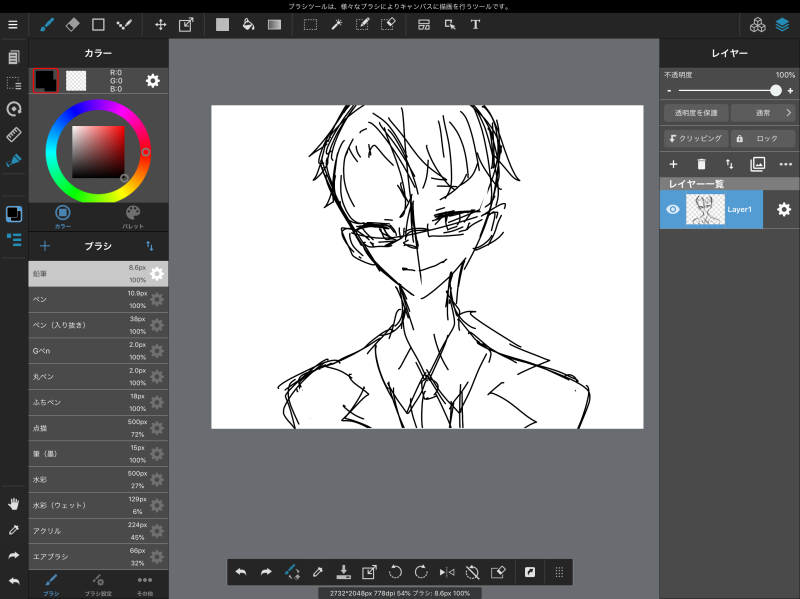Open settings gear for 丸ペン brush
Image resolution: width=800 pixels, height=599 pixels.
click(x=157, y=377)
